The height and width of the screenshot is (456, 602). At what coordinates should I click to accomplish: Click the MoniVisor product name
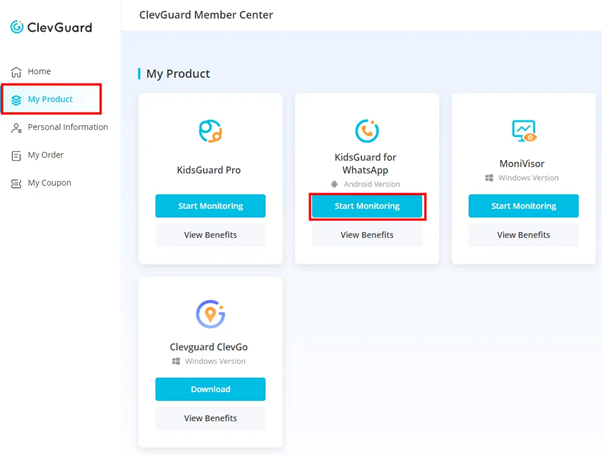(x=522, y=164)
